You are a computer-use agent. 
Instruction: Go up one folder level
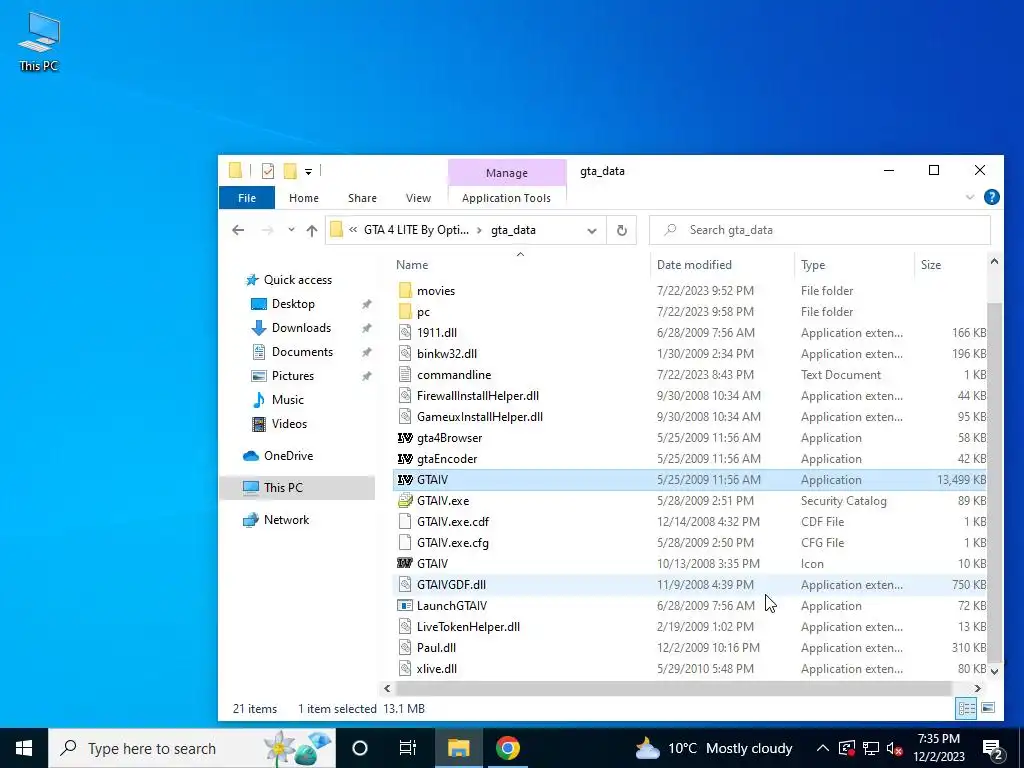click(312, 230)
